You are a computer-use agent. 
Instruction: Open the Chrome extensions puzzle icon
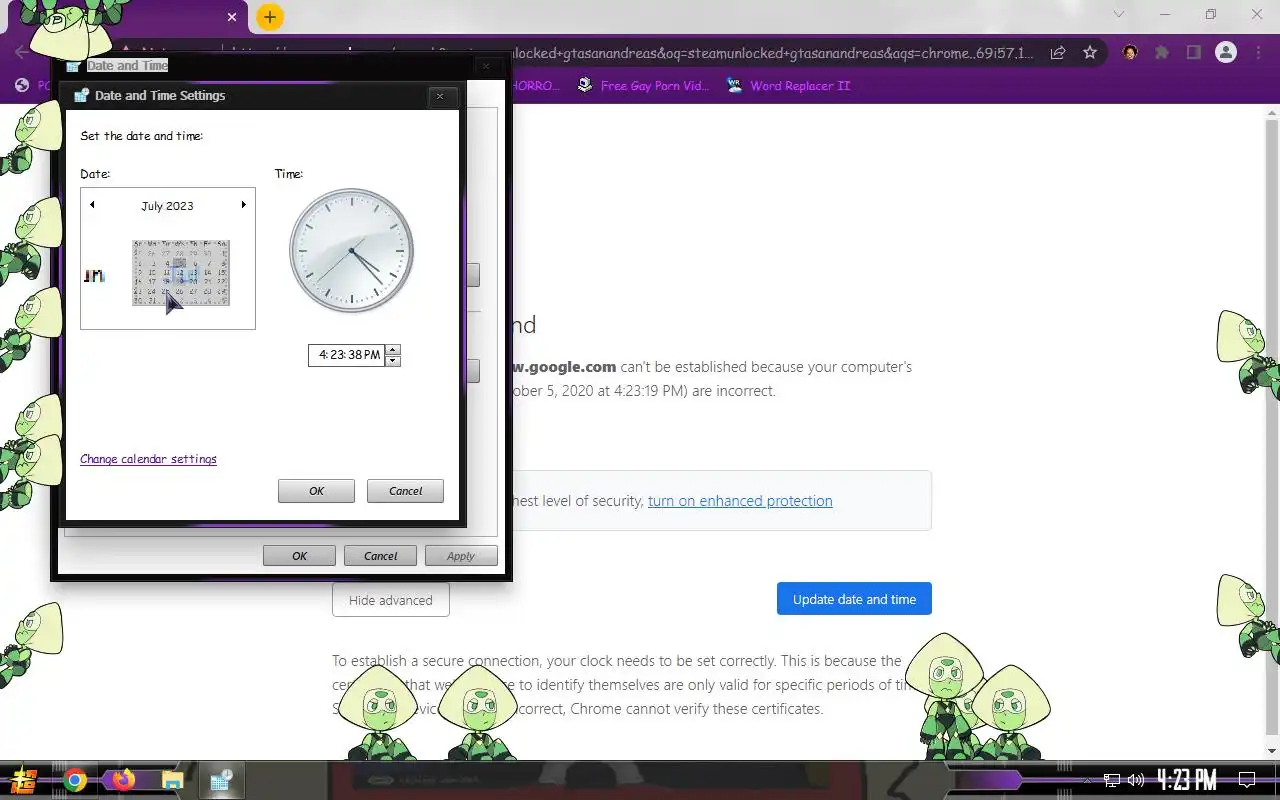point(1161,52)
